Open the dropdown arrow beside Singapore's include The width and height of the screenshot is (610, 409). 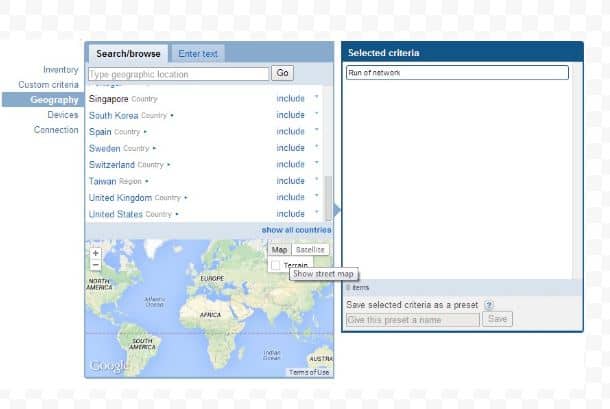[x=316, y=97]
